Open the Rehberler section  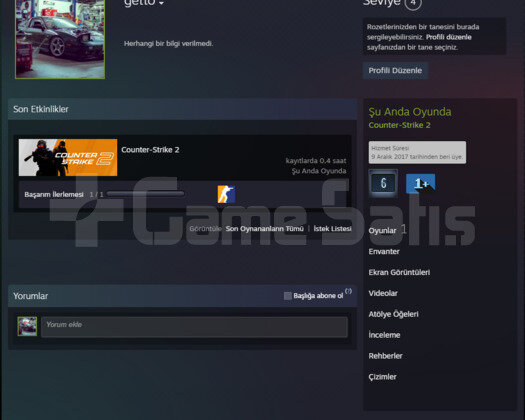click(x=385, y=356)
